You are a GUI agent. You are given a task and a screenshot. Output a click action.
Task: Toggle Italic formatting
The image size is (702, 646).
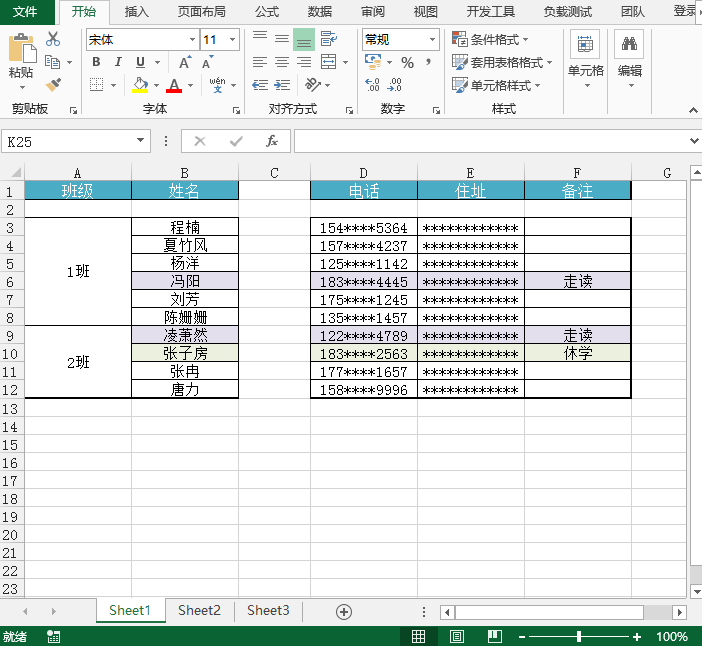pyautogui.click(x=118, y=62)
